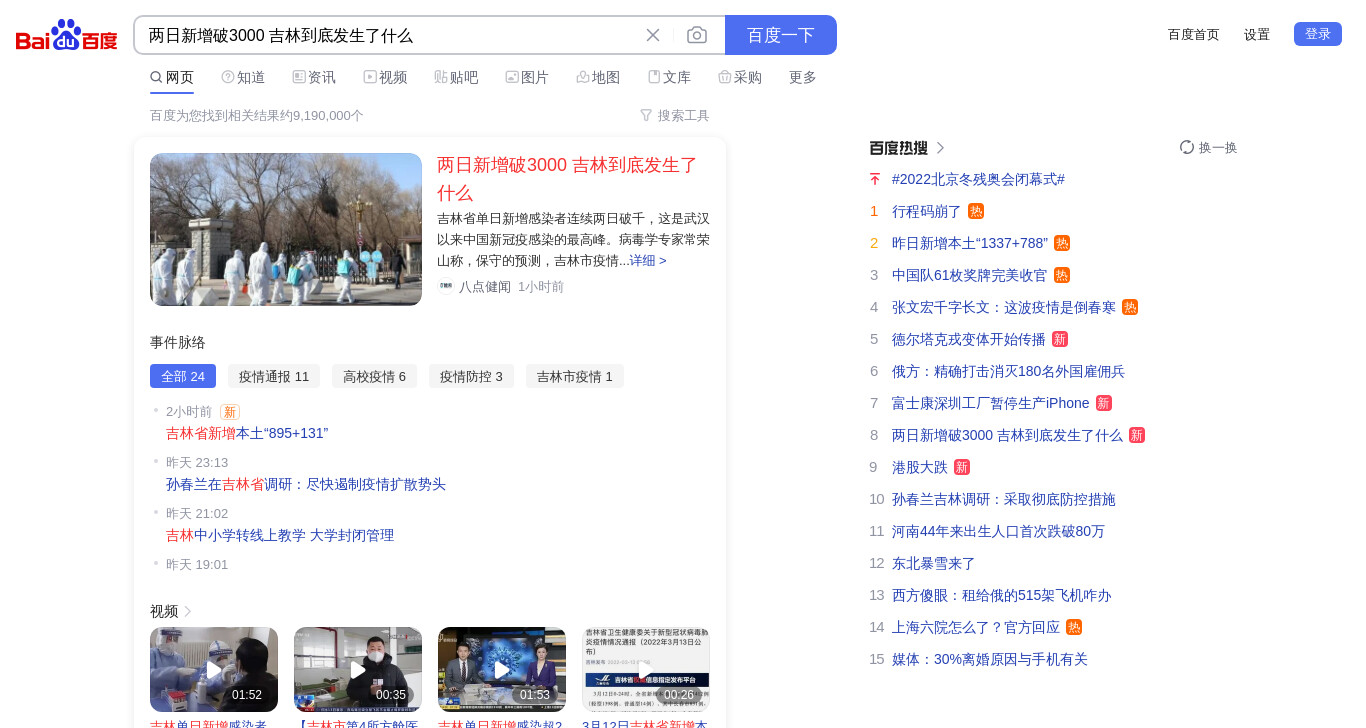1366x728 pixels.
Task: Open source 八点健闻
Action: click(x=485, y=286)
